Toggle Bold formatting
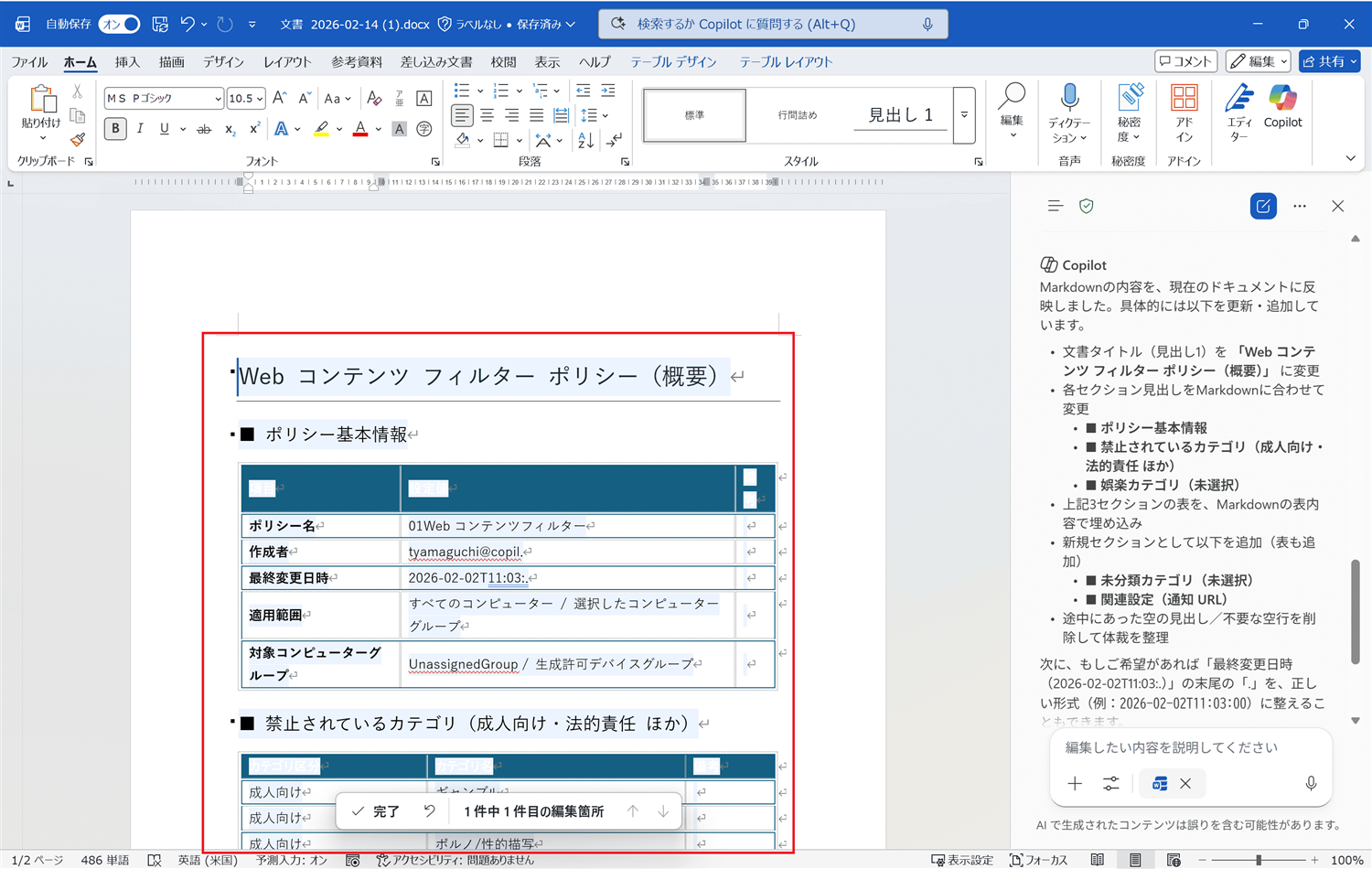1372x869 pixels. click(x=115, y=129)
